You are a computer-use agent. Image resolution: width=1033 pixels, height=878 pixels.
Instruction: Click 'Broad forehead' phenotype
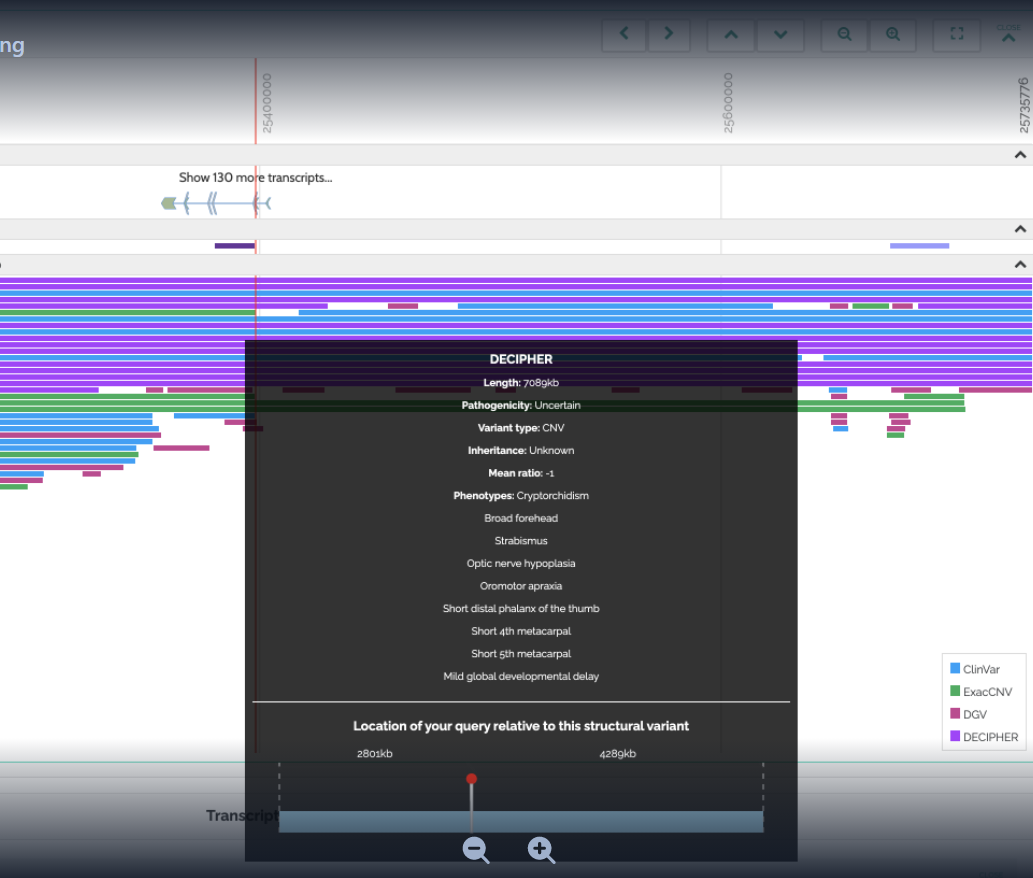521,518
